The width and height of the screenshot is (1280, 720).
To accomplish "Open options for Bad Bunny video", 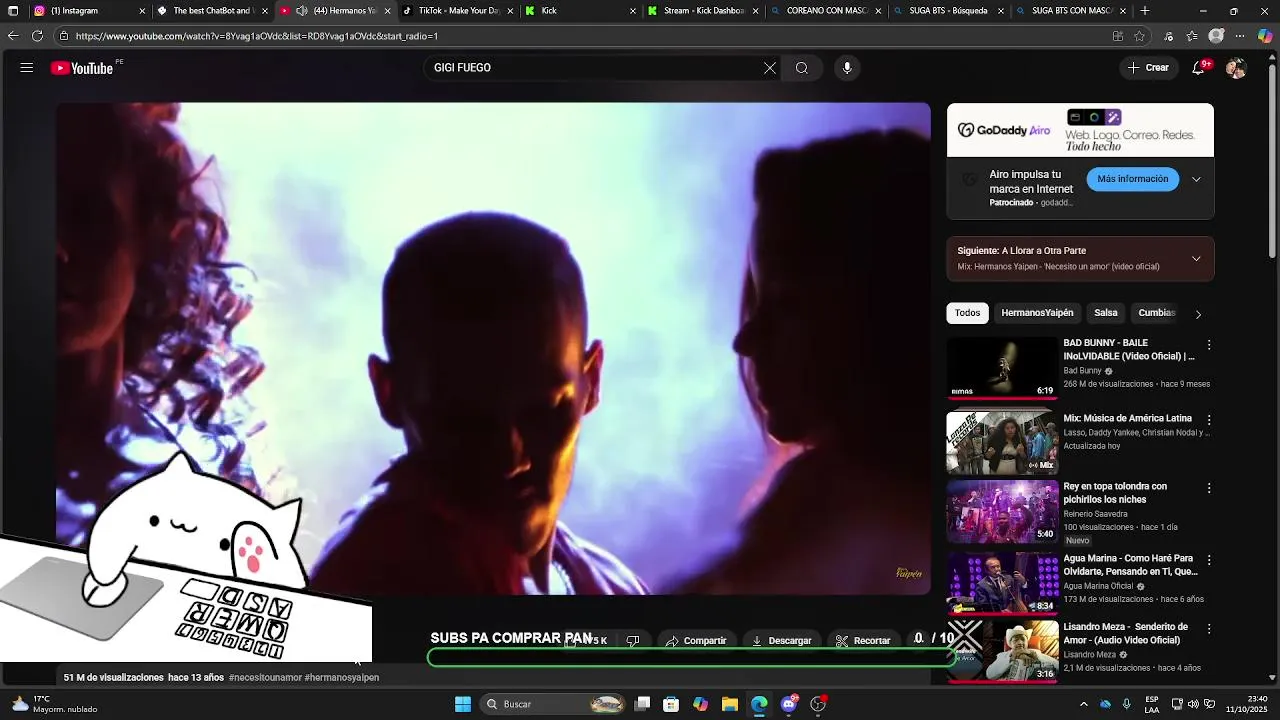I will pyautogui.click(x=1209, y=345).
